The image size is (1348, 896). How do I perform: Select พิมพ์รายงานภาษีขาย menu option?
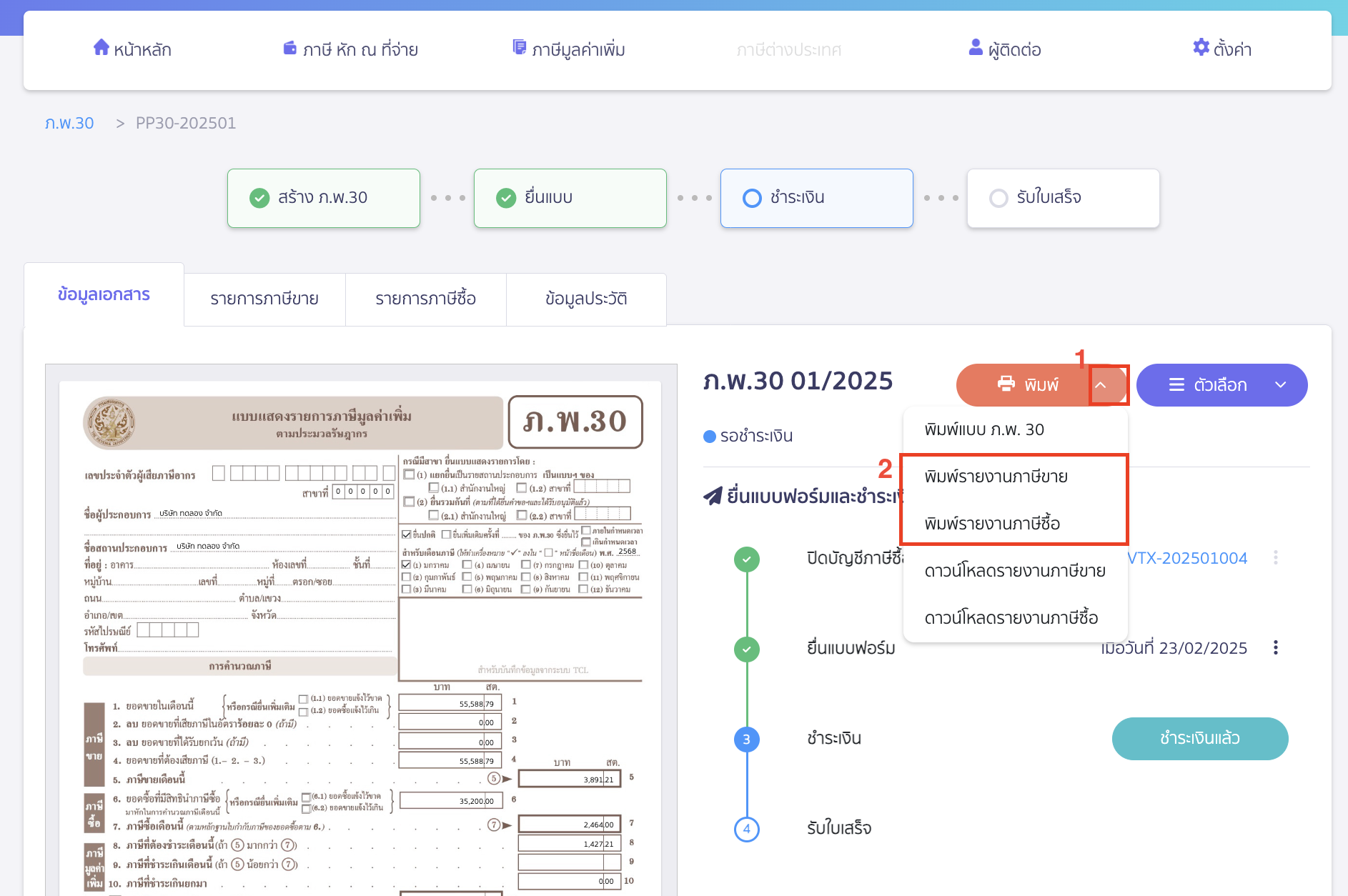(x=996, y=477)
